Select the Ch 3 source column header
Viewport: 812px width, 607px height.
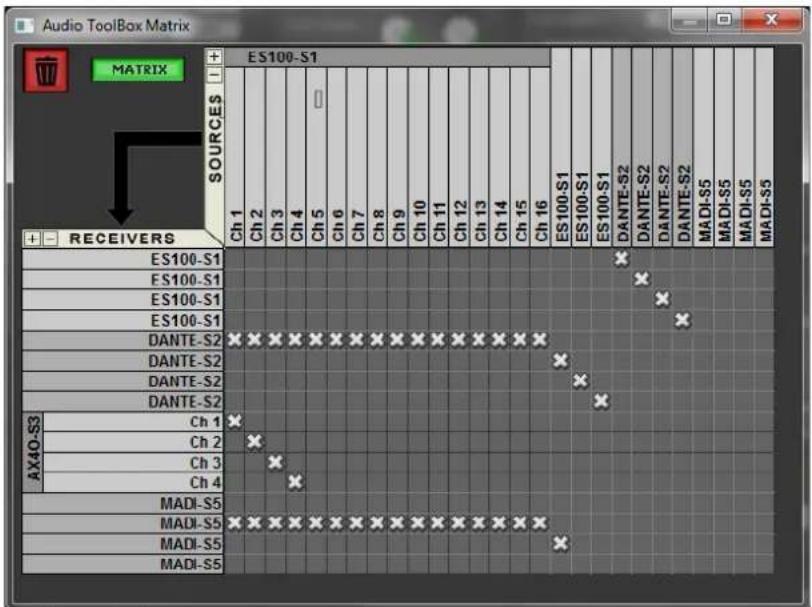(275, 156)
